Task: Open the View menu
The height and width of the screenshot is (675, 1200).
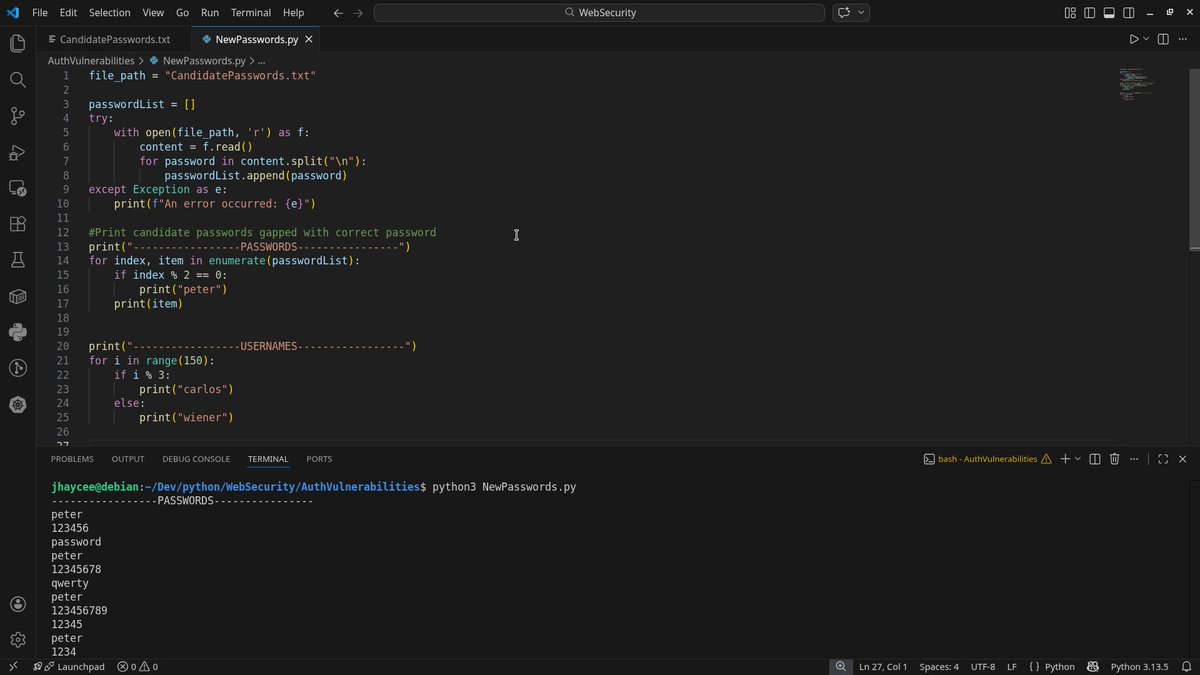Action: (153, 13)
